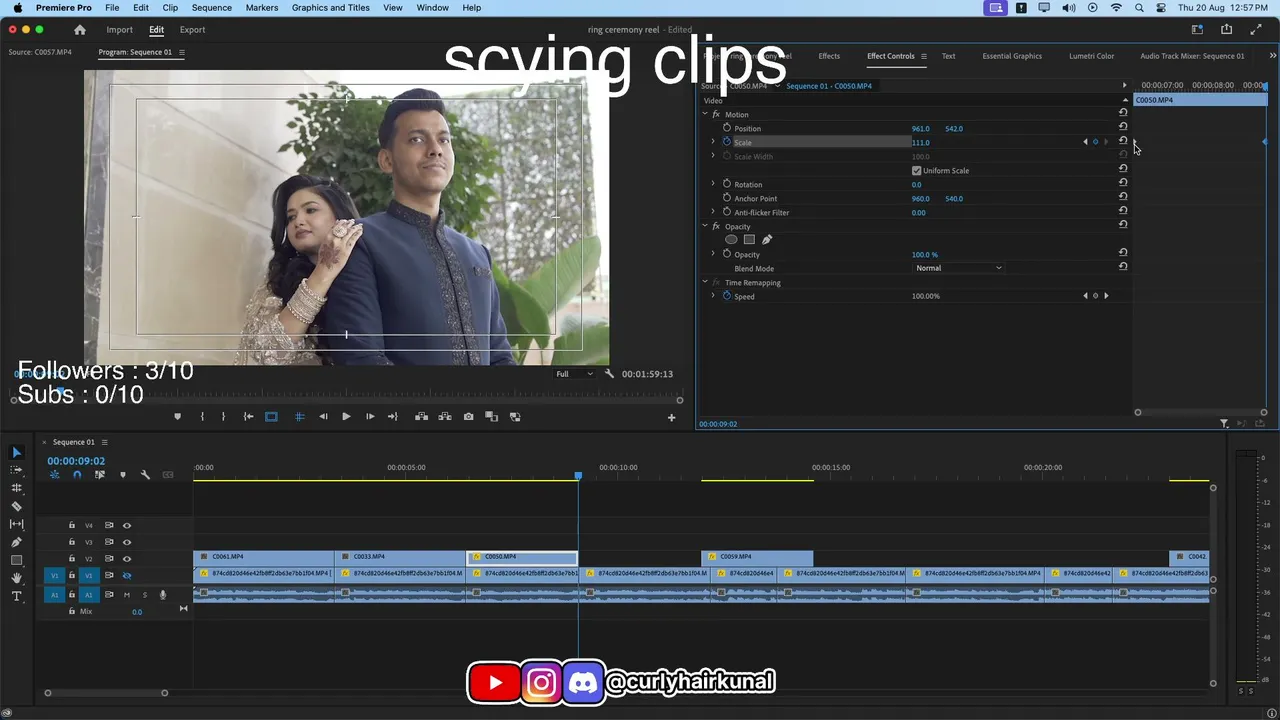Click the Extract button in Program monitor

[x=445, y=417]
